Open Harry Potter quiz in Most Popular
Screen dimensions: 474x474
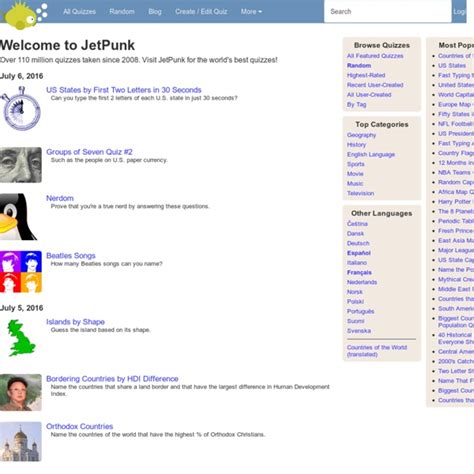click(x=456, y=202)
